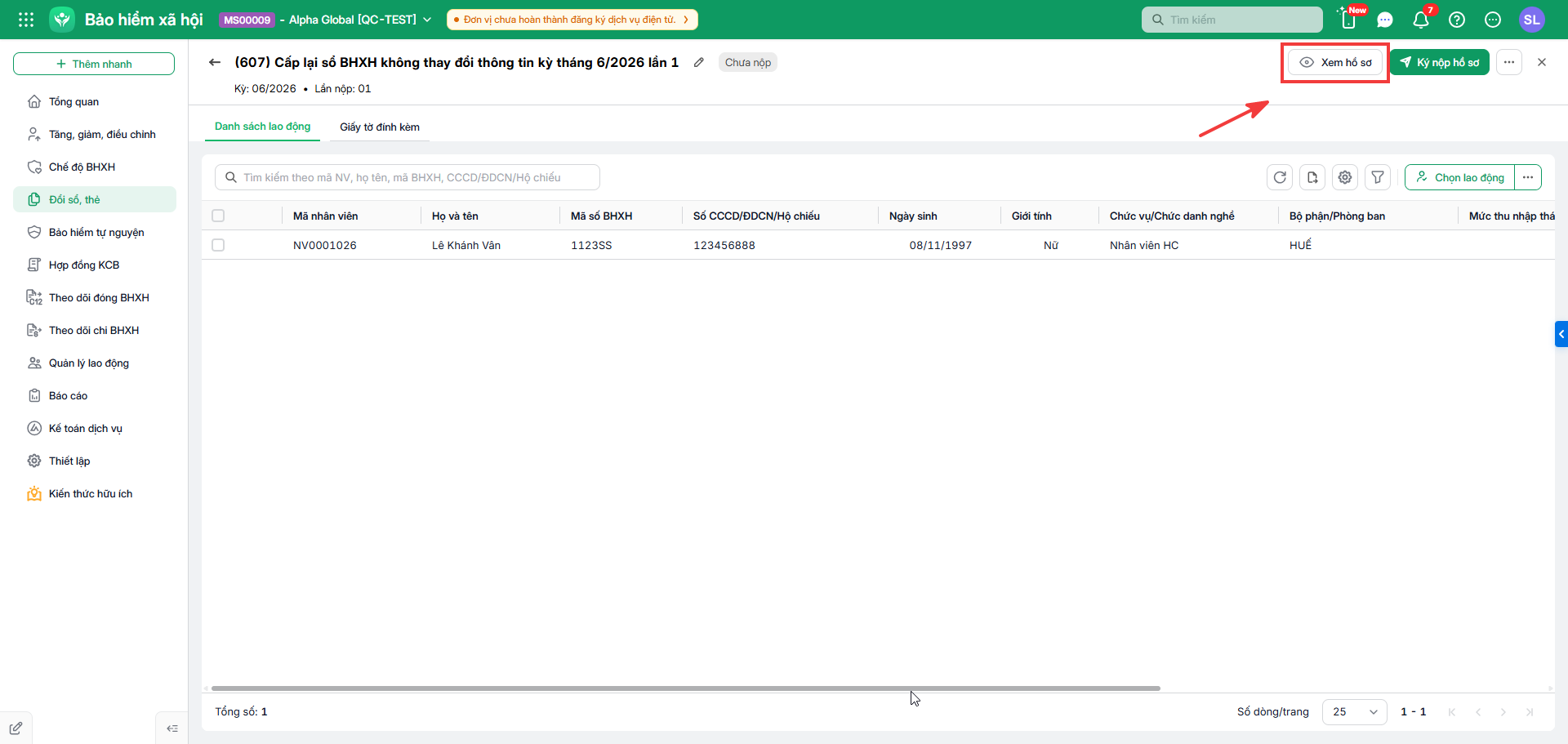Click the horizontal scrollbar of the table
Viewport: 1568px width, 744px height.
[x=686, y=688]
